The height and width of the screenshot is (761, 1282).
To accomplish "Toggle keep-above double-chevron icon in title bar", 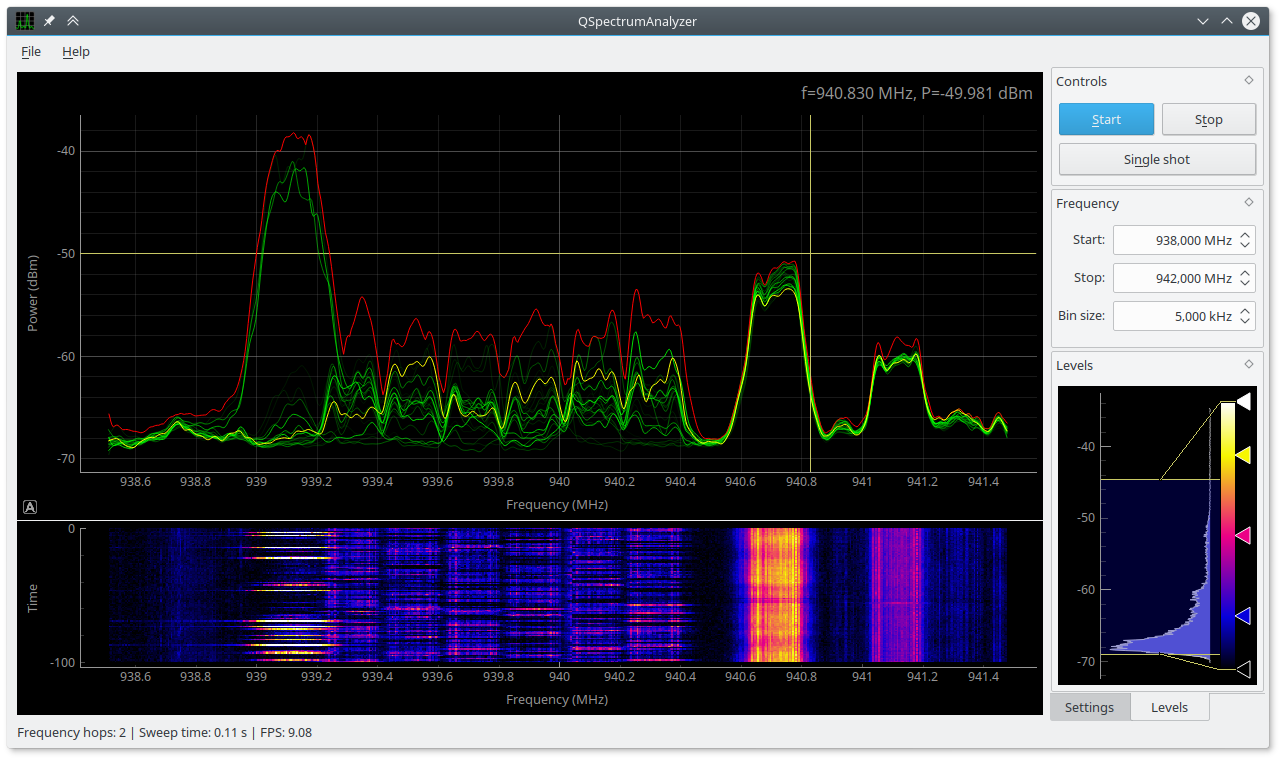I will point(73,21).
